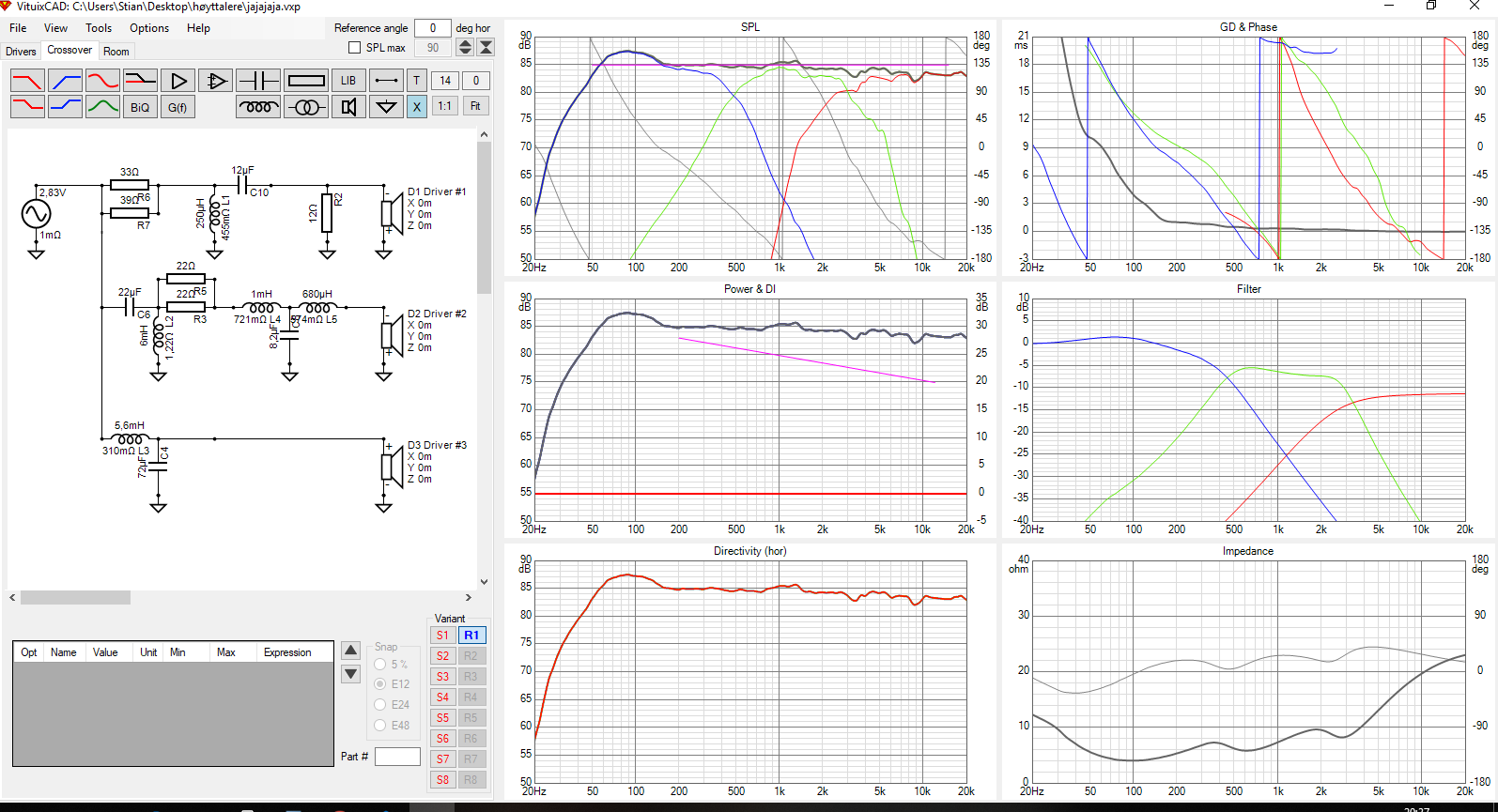1498x812 pixels.
Task: Select the blue high-pass filter block
Action: point(65,81)
